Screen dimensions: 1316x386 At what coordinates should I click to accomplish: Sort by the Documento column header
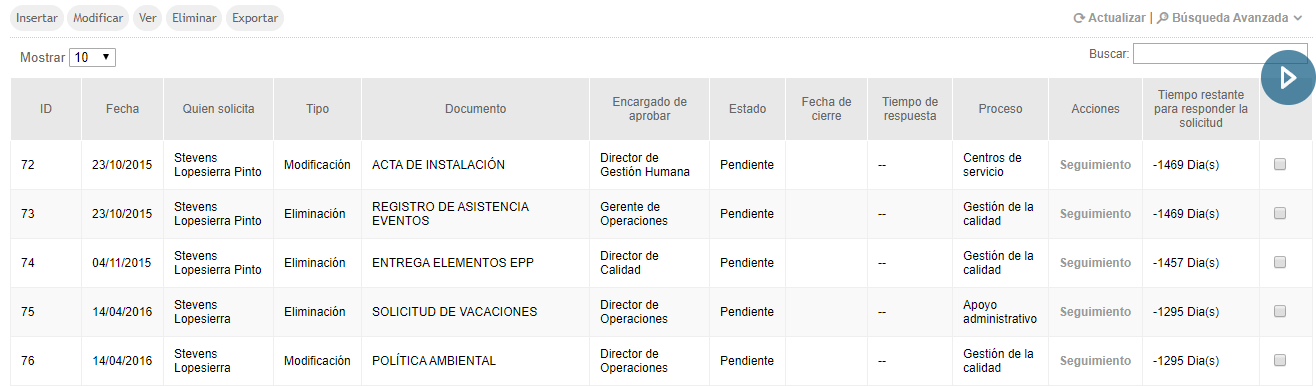click(475, 109)
